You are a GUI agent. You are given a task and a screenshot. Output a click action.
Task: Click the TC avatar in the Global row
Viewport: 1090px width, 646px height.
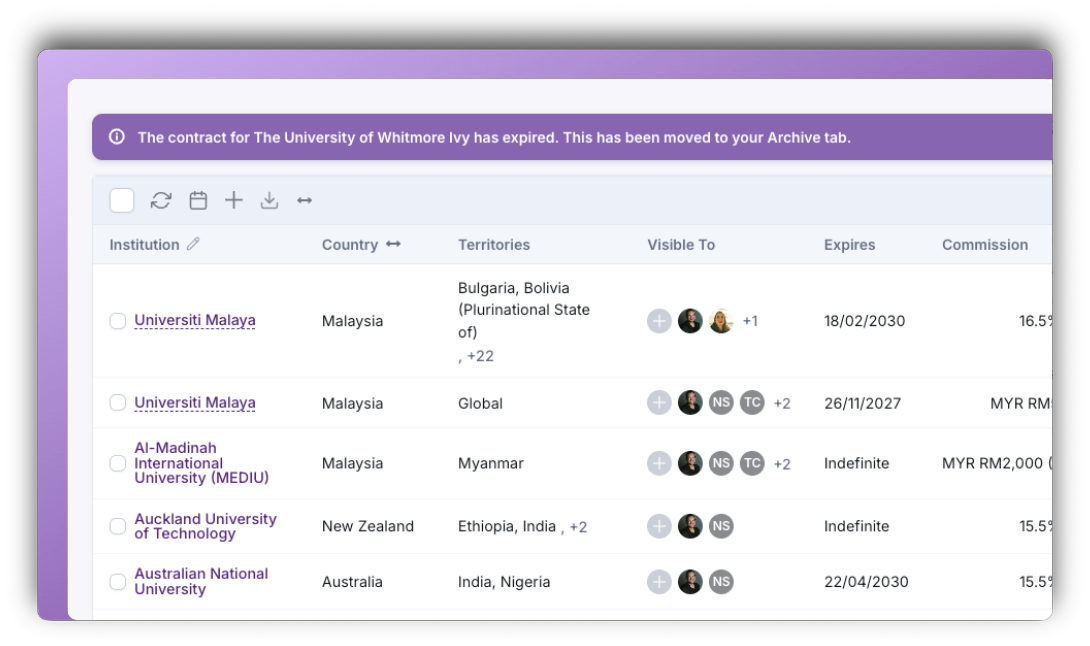(752, 403)
